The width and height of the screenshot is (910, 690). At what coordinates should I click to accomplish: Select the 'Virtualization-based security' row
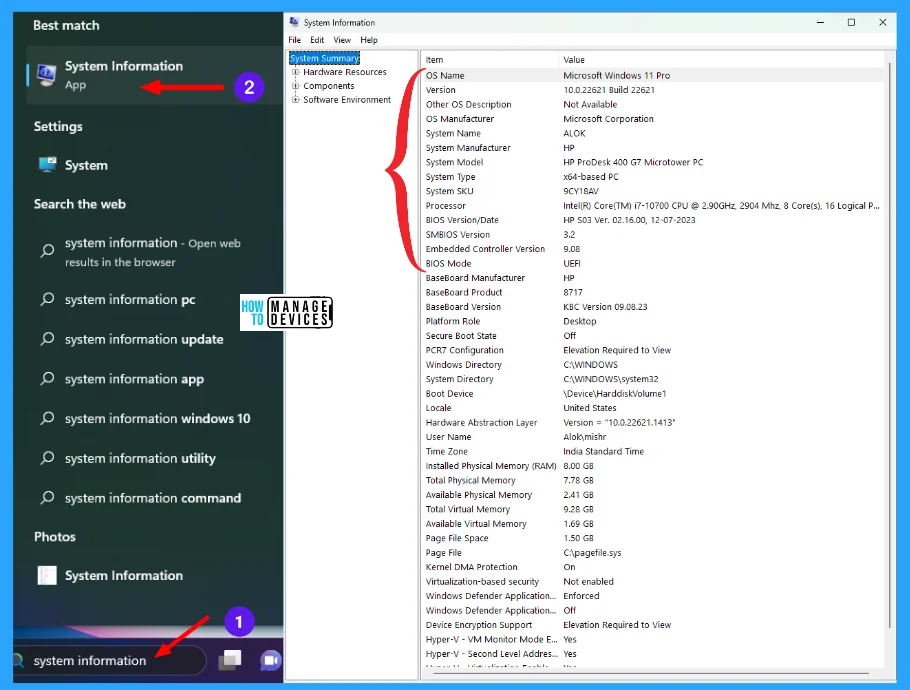[653, 581]
